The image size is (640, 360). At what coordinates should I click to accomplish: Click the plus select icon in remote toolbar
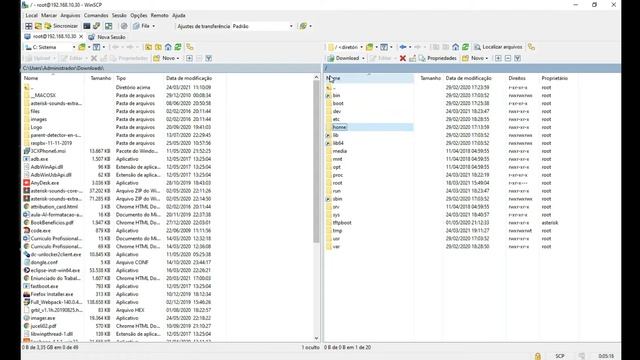(x=498, y=58)
